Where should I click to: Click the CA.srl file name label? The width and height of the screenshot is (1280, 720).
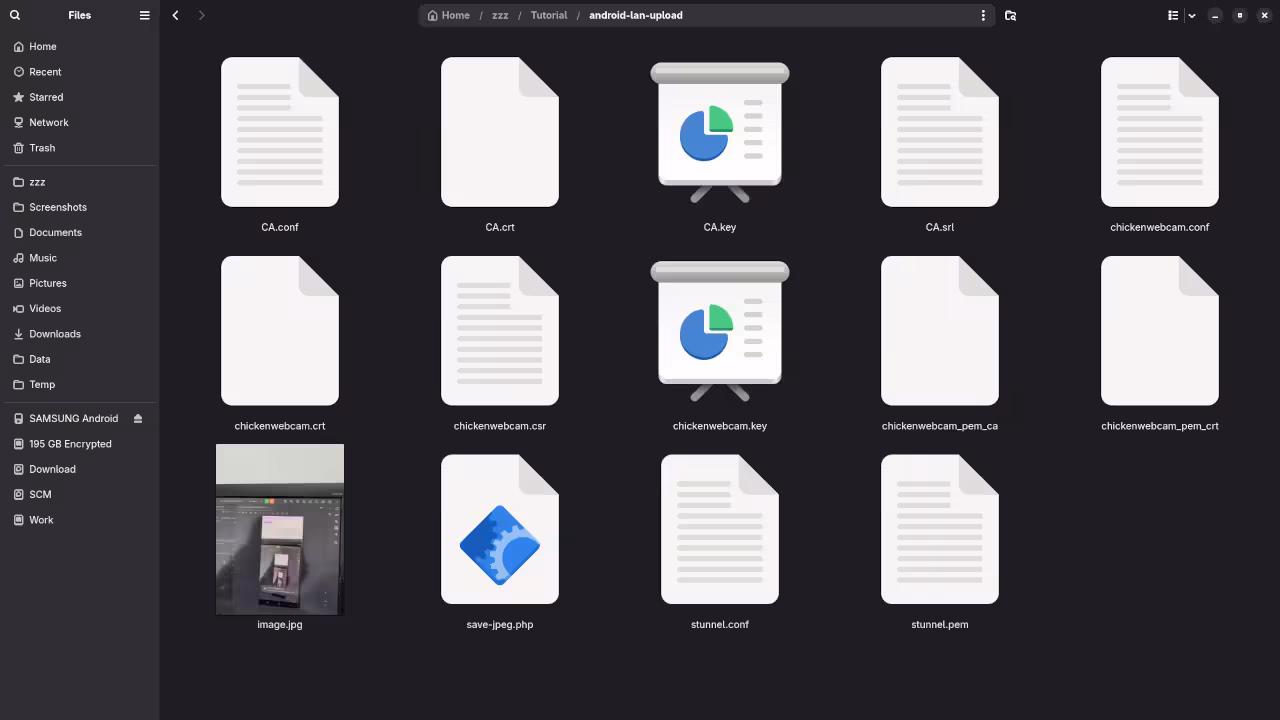coord(940,227)
